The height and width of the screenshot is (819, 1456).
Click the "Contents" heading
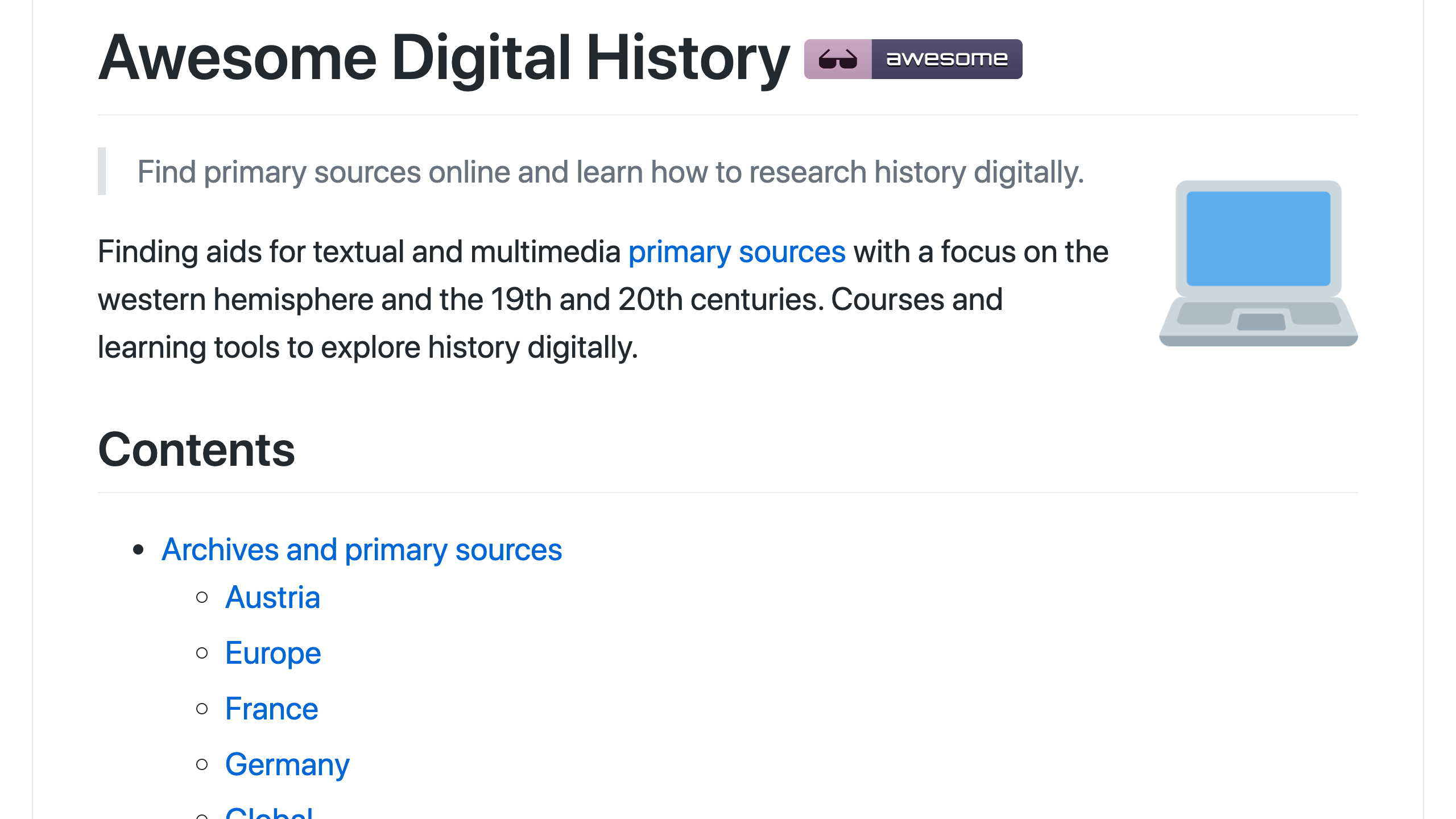(x=196, y=450)
